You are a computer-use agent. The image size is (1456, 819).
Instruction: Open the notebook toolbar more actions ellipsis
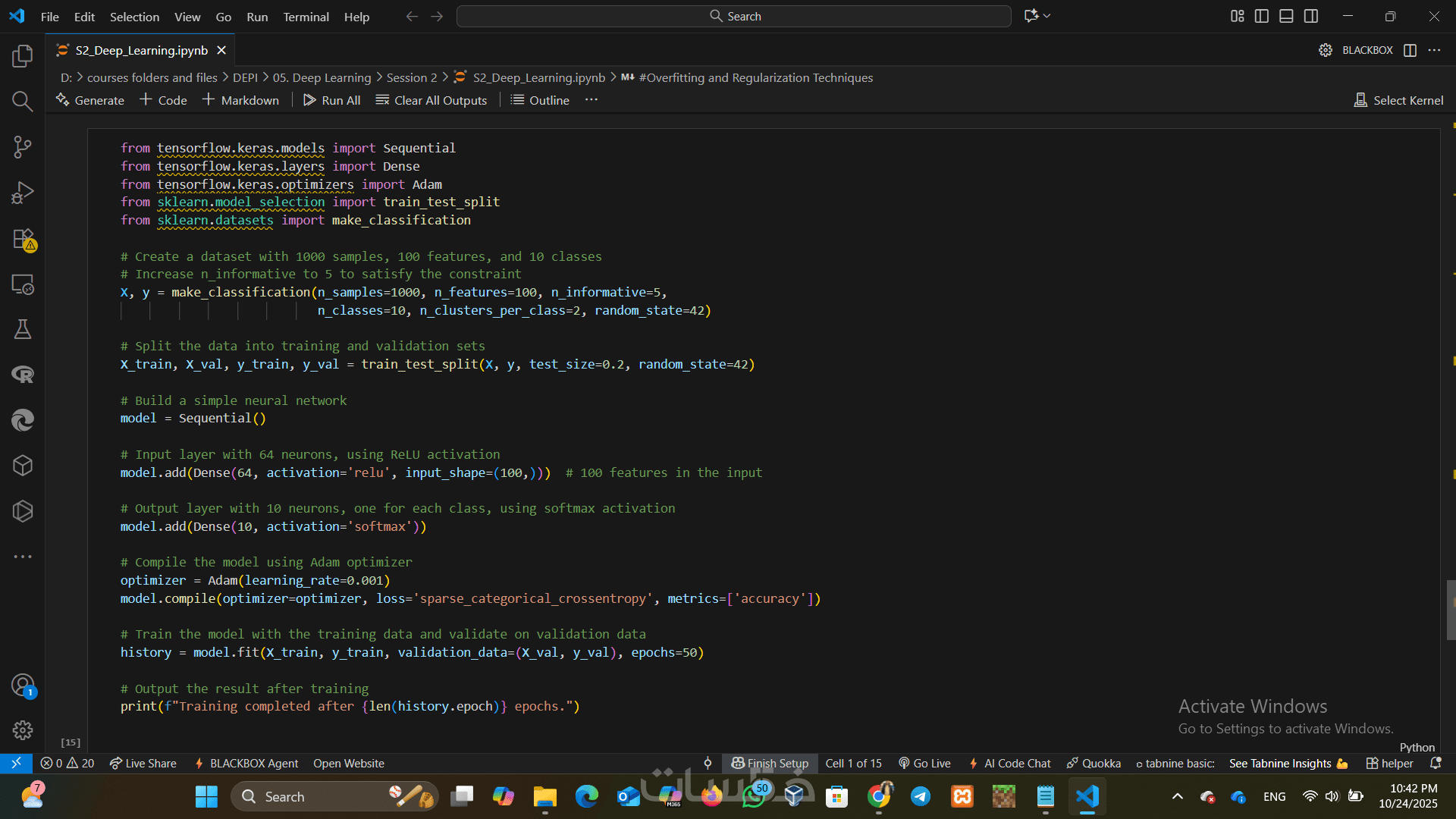tap(591, 100)
